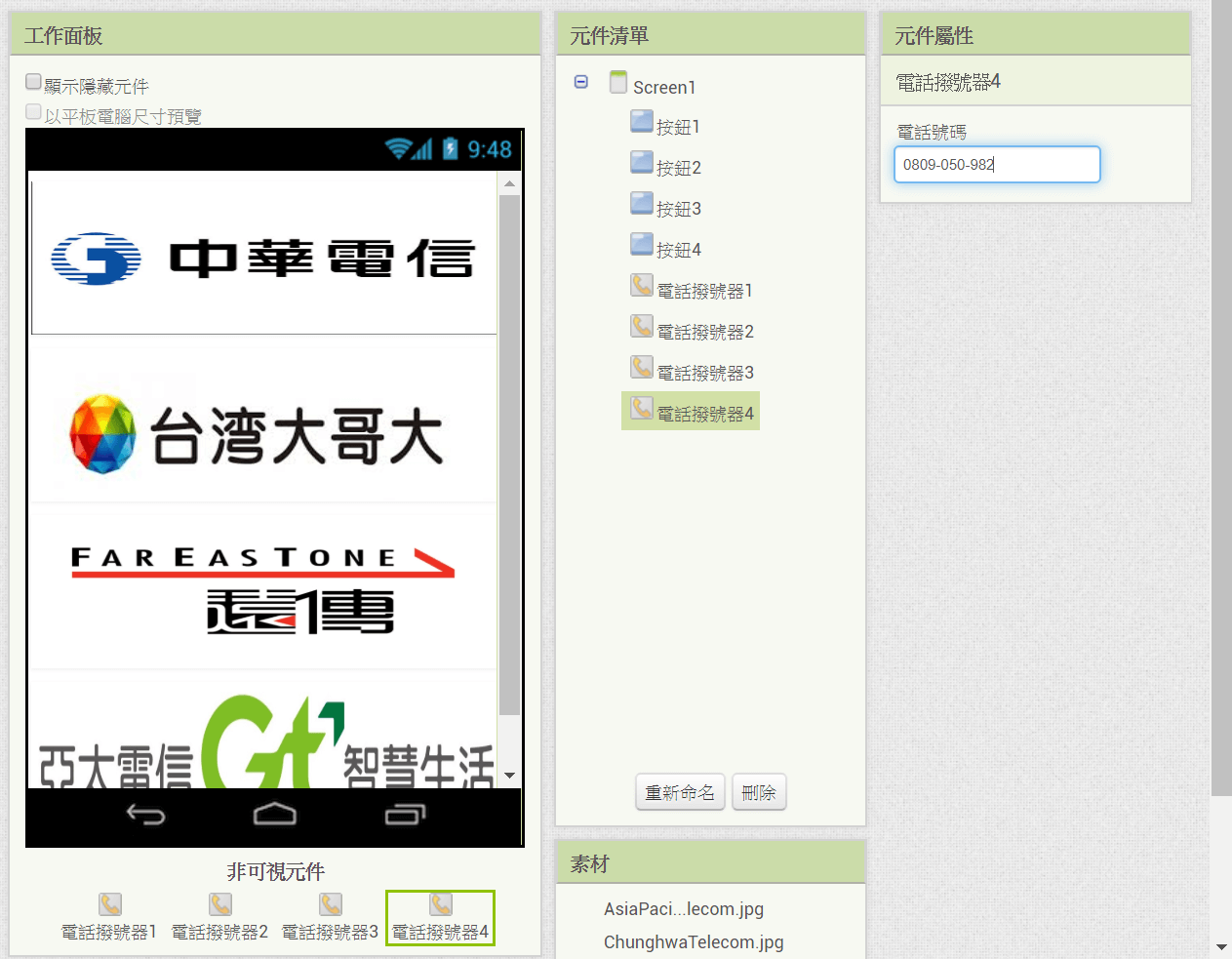Click the 元件清單 panel header
The image size is (1232, 959).
click(710, 34)
